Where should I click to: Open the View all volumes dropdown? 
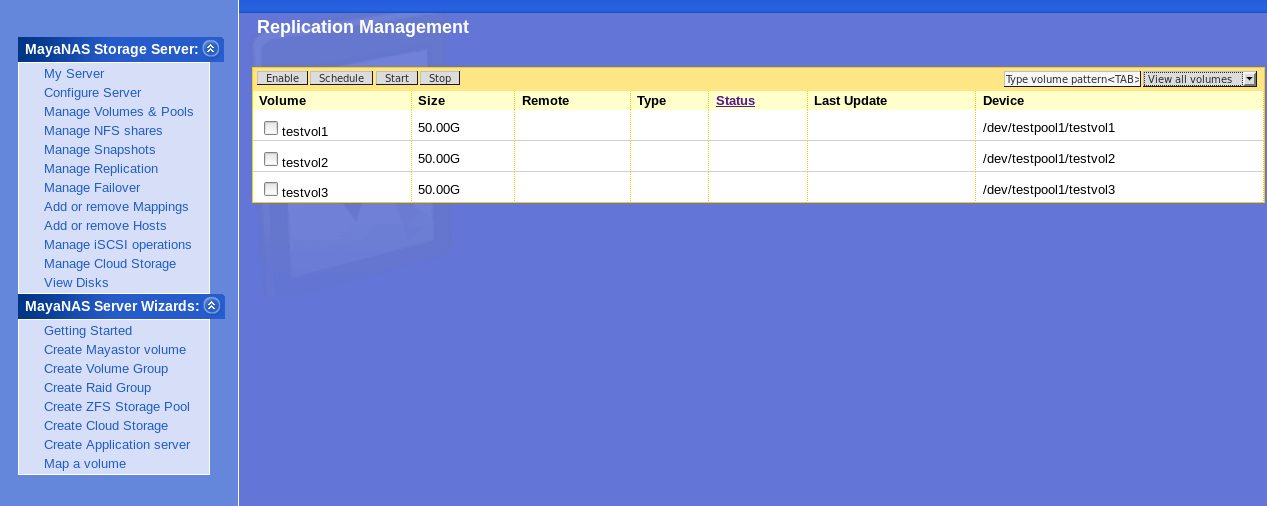1193,79
